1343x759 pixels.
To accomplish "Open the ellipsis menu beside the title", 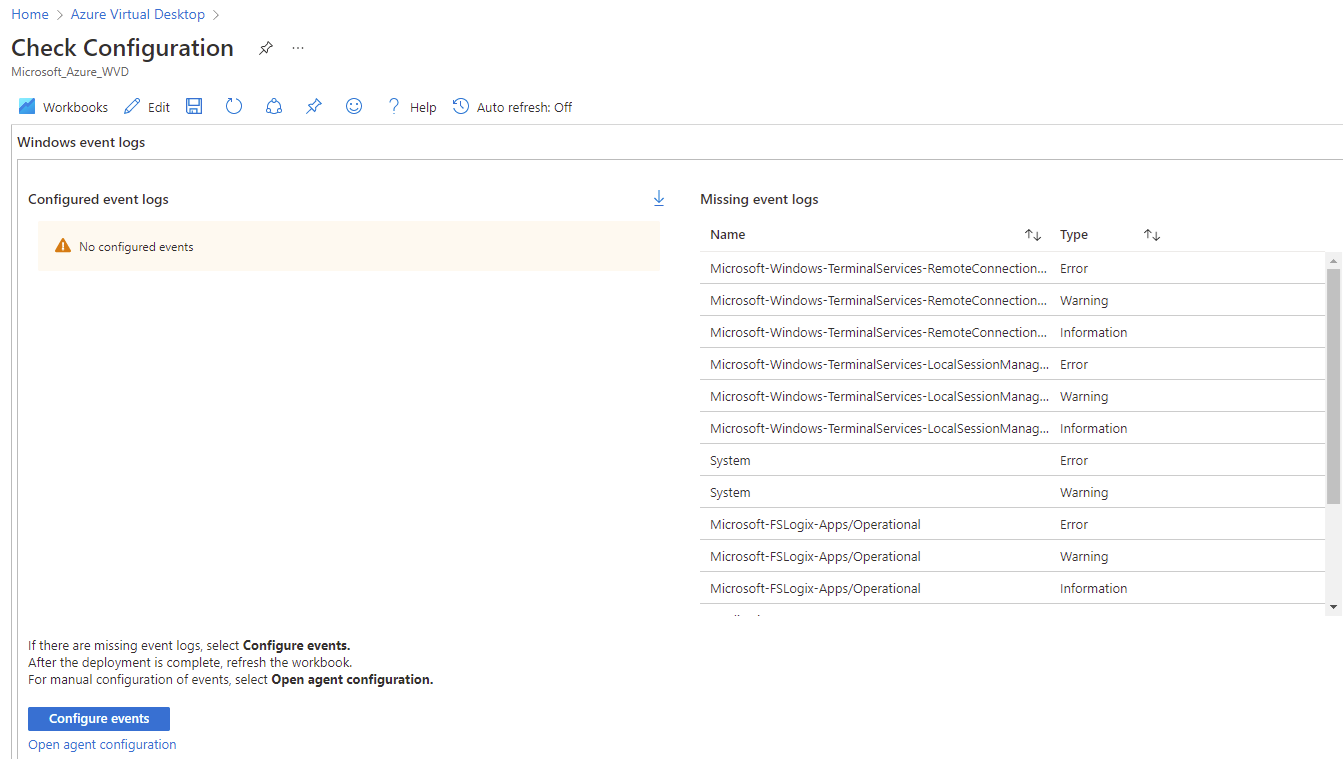I will (298, 48).
